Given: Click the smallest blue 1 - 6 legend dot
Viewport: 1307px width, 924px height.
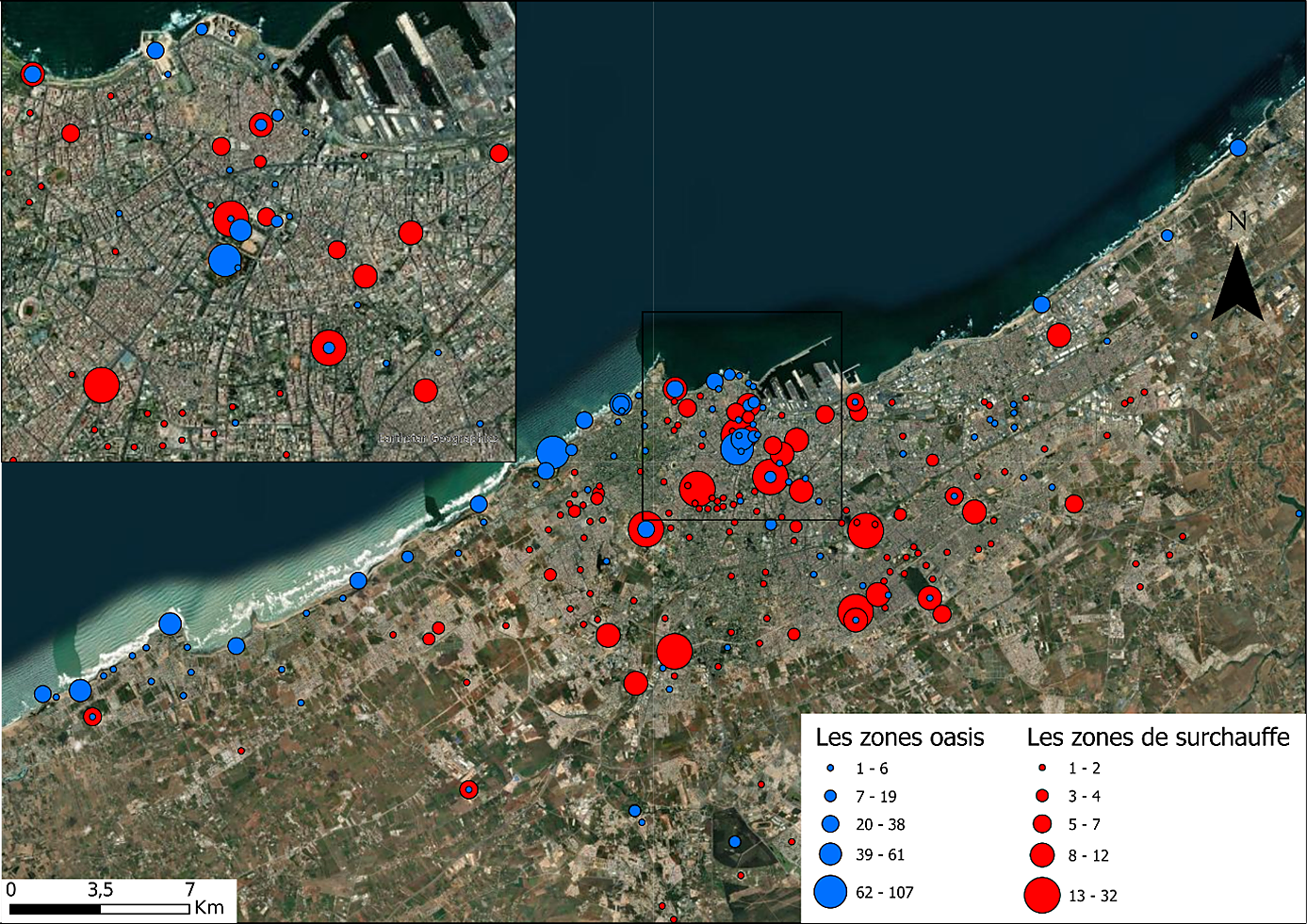Looking at the screenshot, I should point(830,769).
